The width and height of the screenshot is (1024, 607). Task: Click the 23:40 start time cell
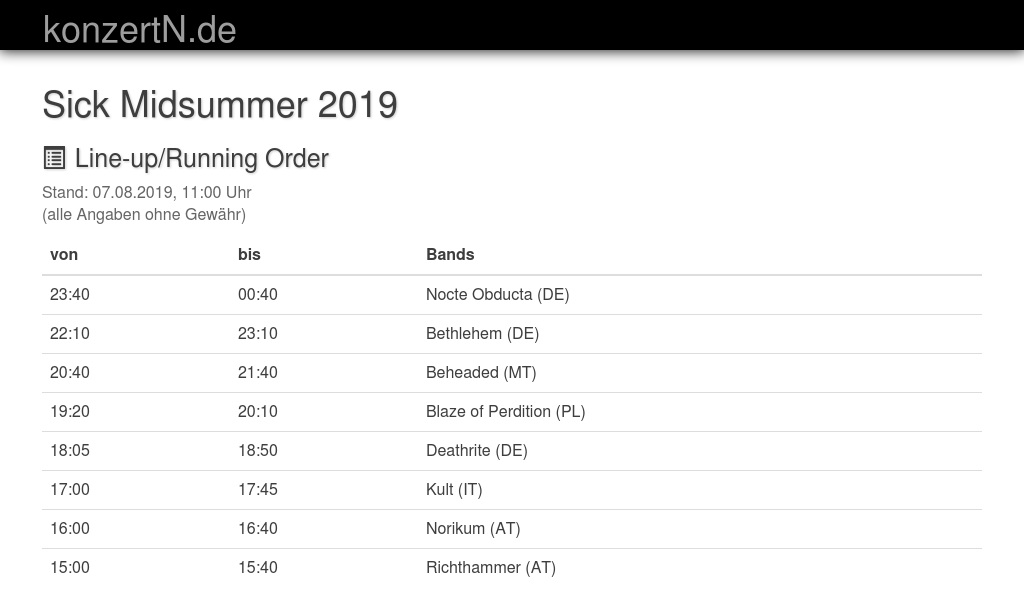point(70,295)
